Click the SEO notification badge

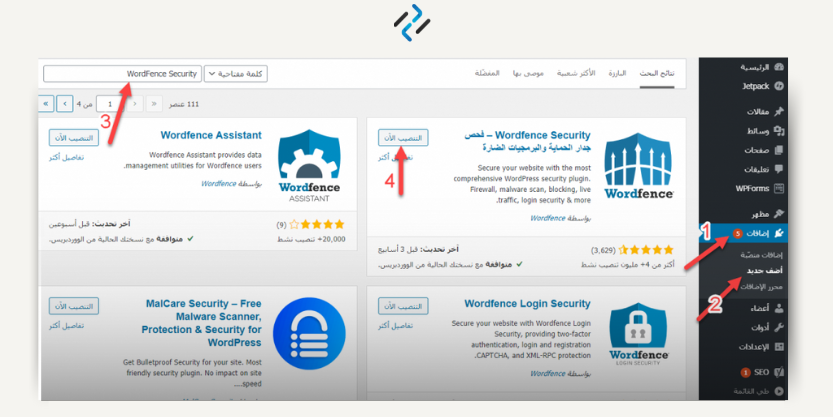click(x=745, y=372)
